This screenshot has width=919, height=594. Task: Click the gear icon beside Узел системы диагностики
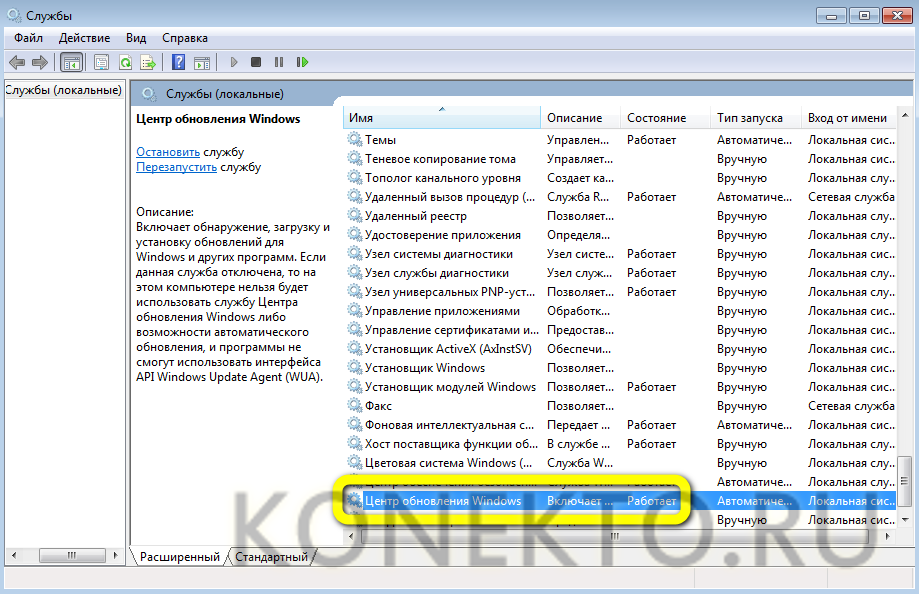[x=355, y=253]
